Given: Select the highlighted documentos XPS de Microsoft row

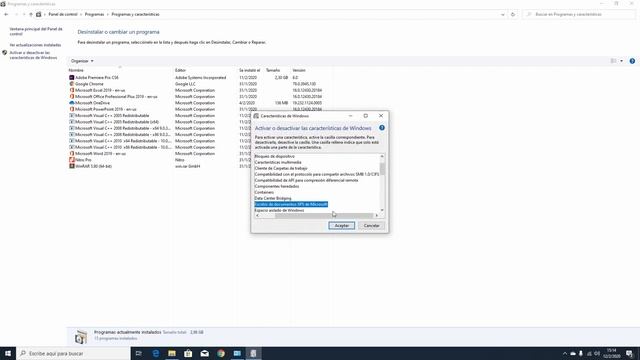Looking at the screenshot, I should pos(291,204).
